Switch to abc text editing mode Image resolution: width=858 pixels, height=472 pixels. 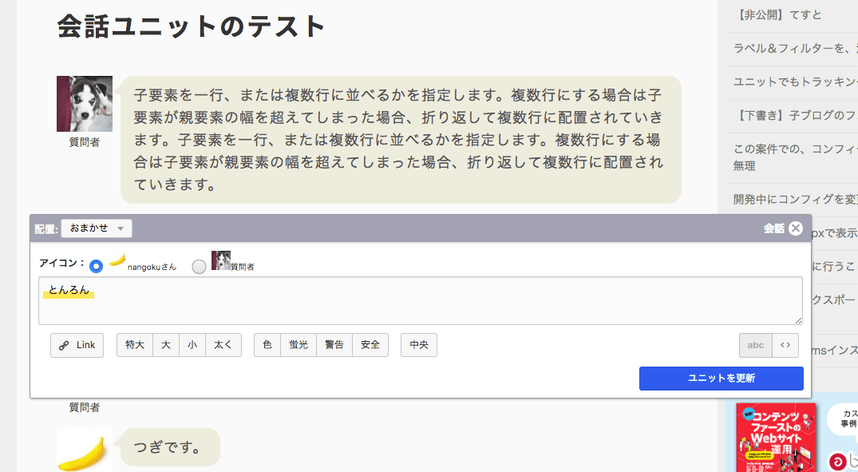[x=755, y=345]
